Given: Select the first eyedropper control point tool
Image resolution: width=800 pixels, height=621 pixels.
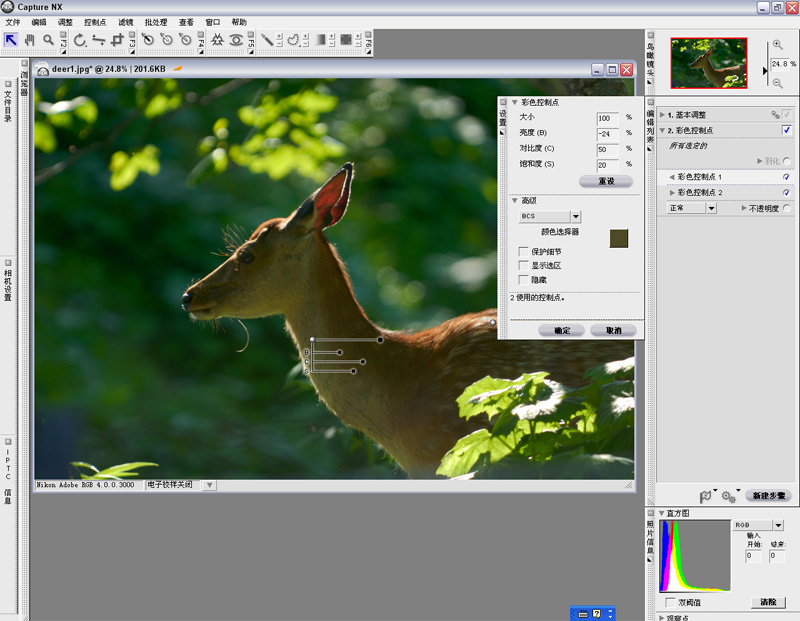Looking at the screenshot, I should point(148,39).
